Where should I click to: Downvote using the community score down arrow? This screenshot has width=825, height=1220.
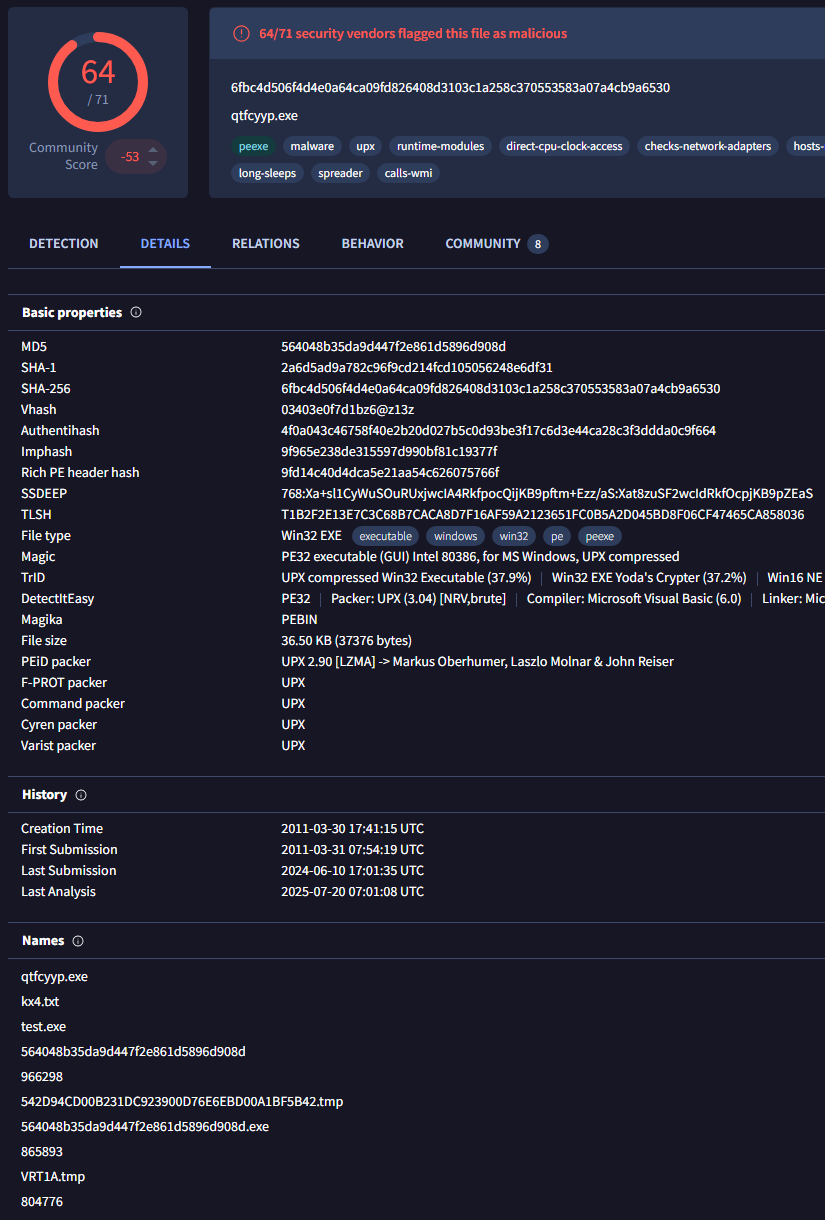[153, 163]
